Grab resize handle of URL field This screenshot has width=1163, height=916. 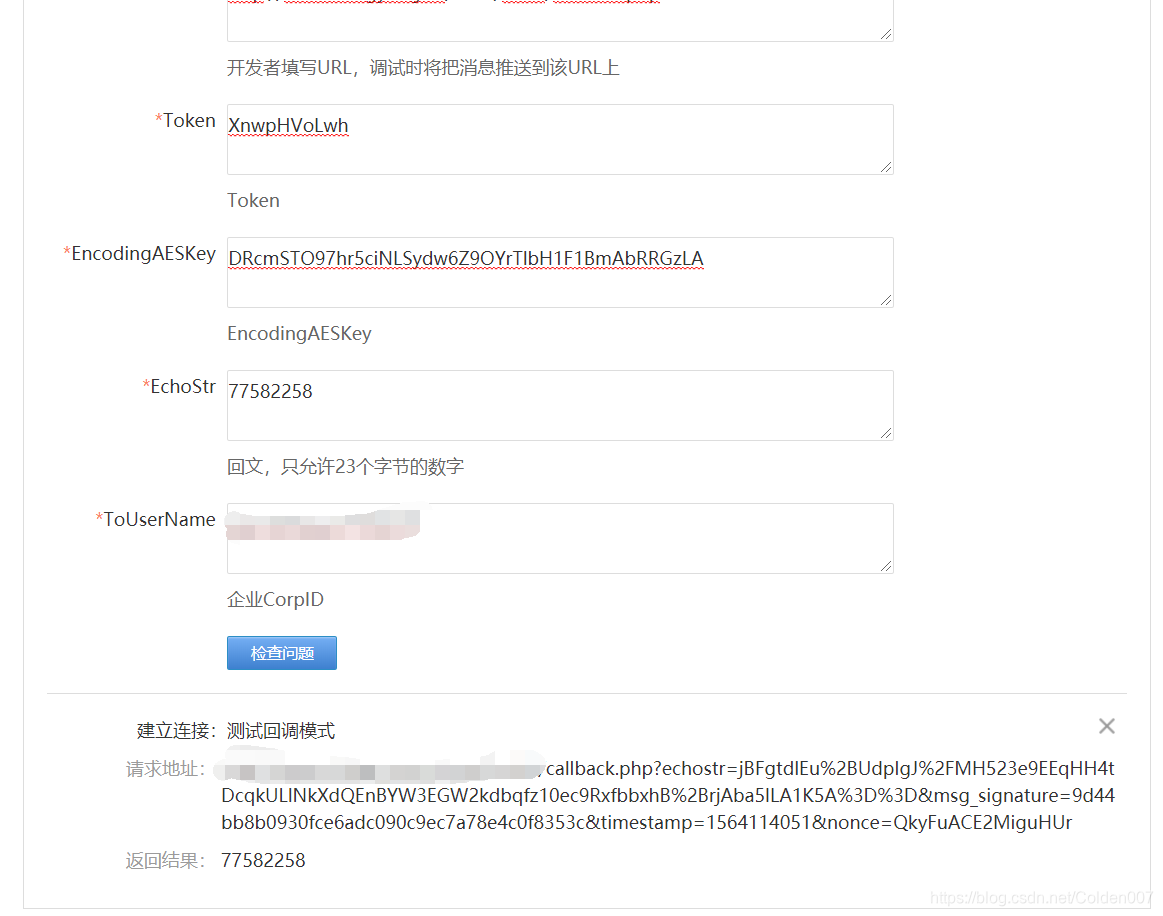pos(886,34)
